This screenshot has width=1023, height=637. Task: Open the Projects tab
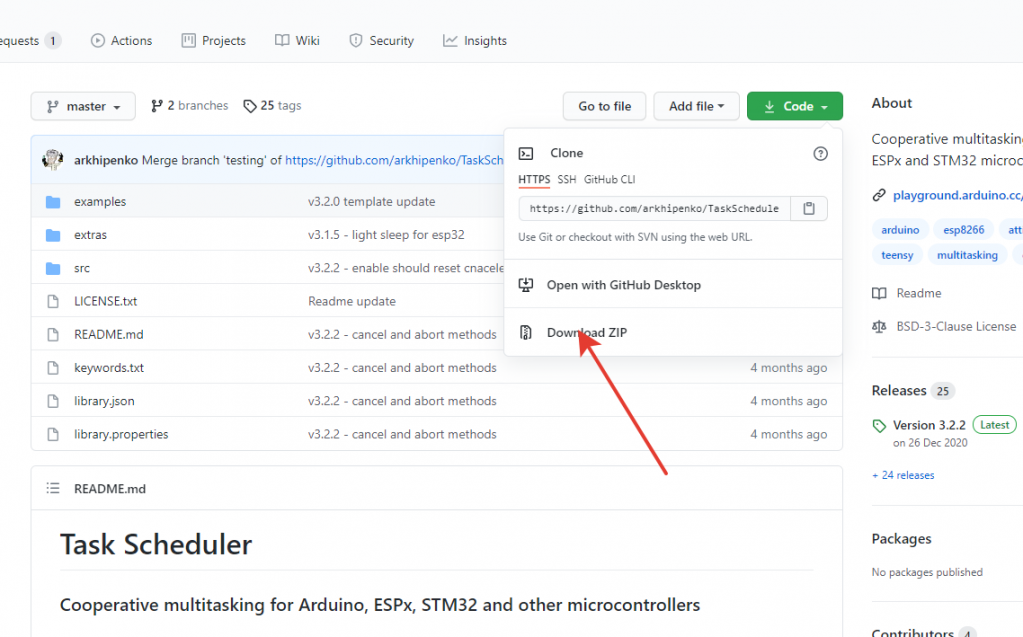213,40
